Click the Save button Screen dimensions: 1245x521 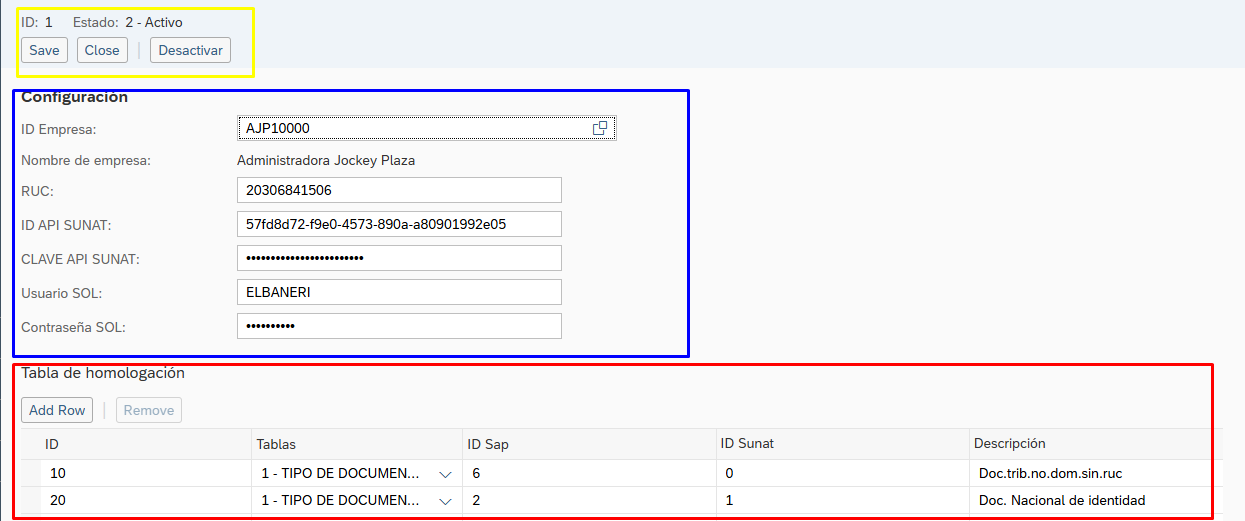44,50
